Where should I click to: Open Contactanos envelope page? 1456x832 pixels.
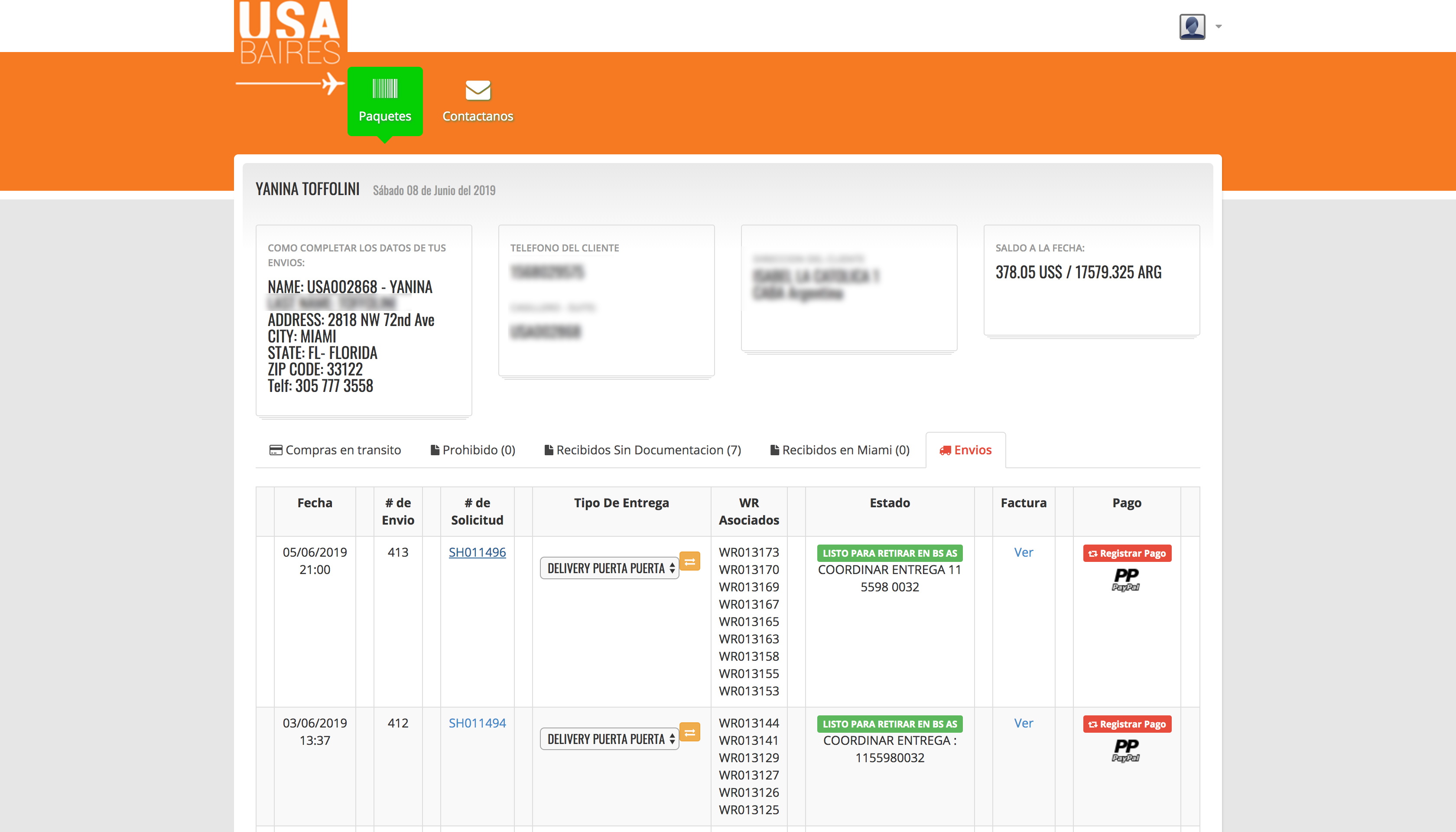point(478,101)
